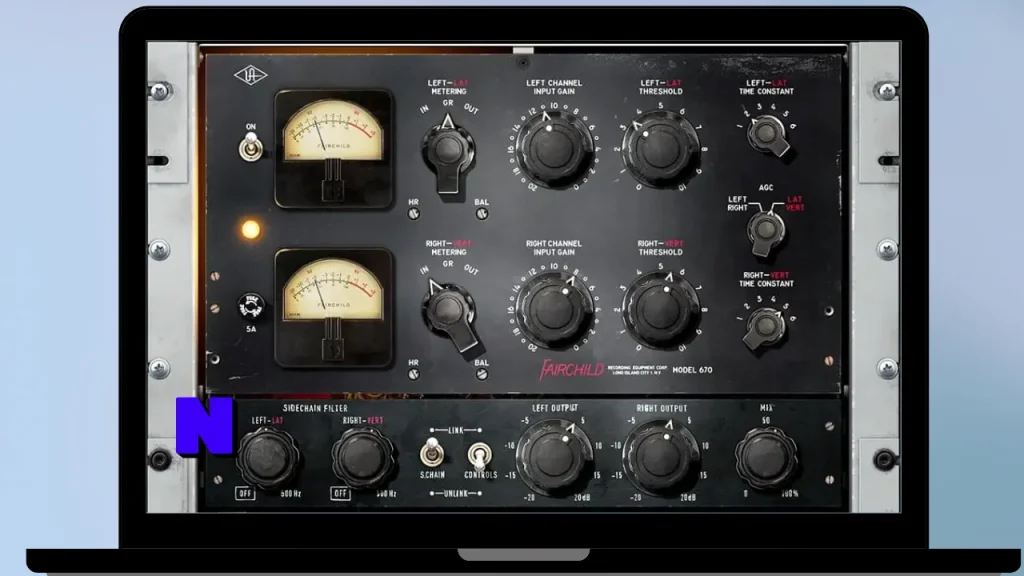Viewport: 1024px width, 576px height.
Task: Adjust the Right Output knob
Action: (x=661, y=457)
